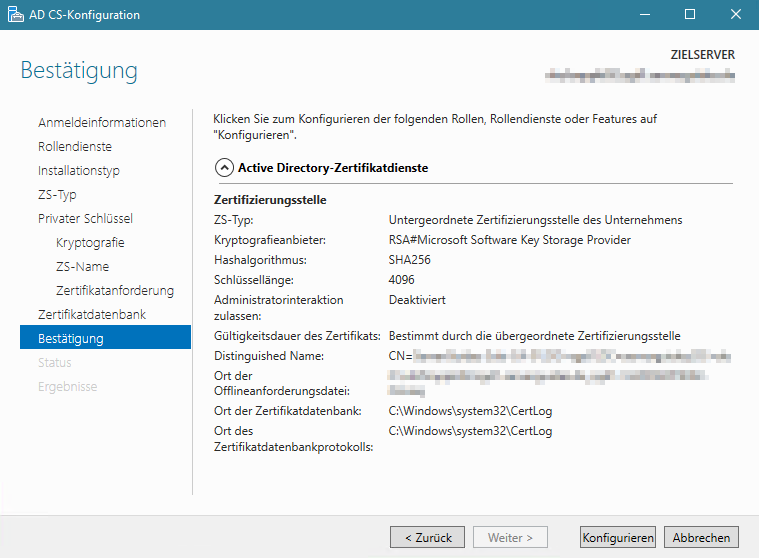
Task: Click the Ort der Zertifikatdatenbank path value
Action: pyautogui.click(x=470, y=411)
